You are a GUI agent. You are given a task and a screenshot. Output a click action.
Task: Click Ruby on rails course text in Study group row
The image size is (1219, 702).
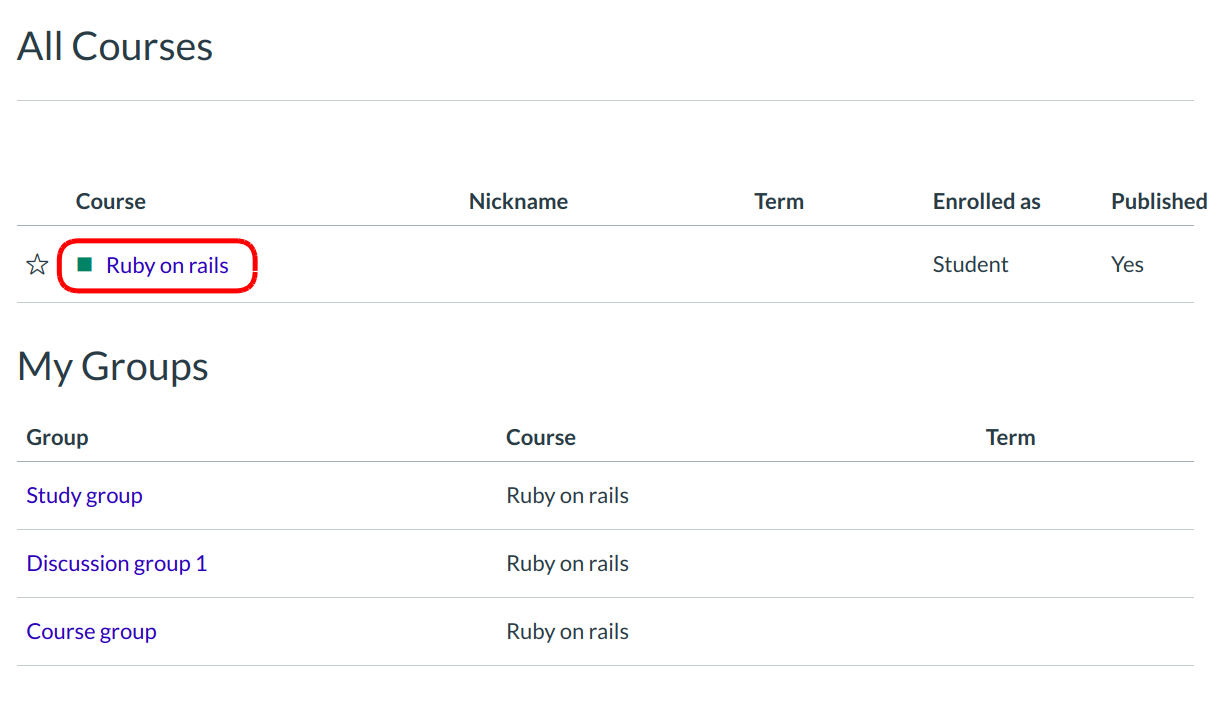click(567, 496)
